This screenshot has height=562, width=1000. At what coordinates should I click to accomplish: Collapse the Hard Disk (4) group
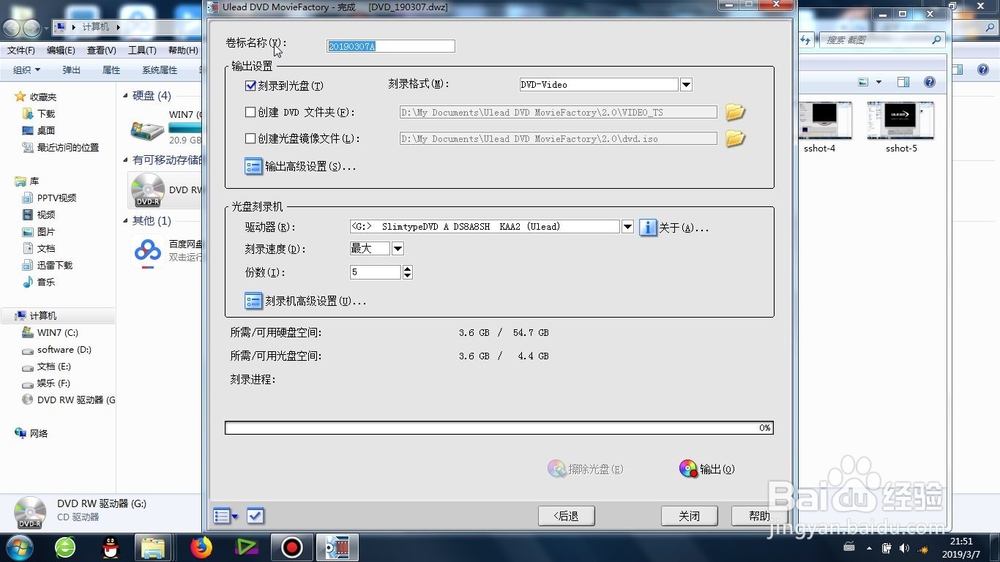coord(126,96)
